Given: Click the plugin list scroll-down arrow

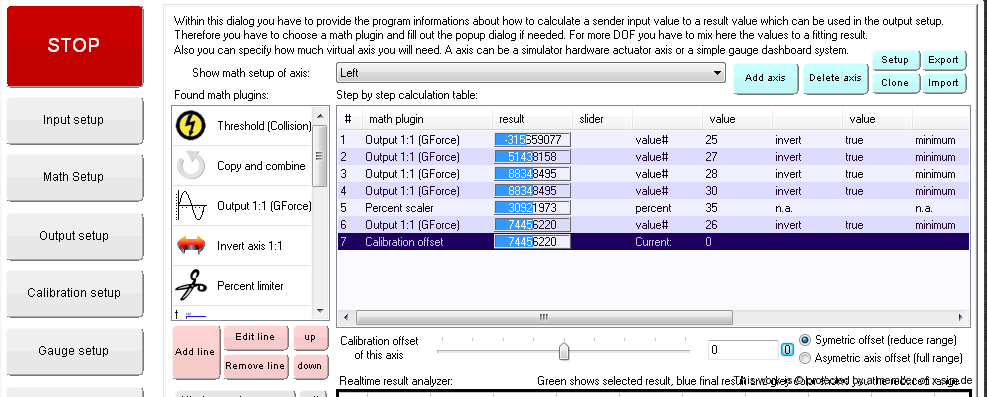Looking at the screenshot, I should (x=320, y=311).
